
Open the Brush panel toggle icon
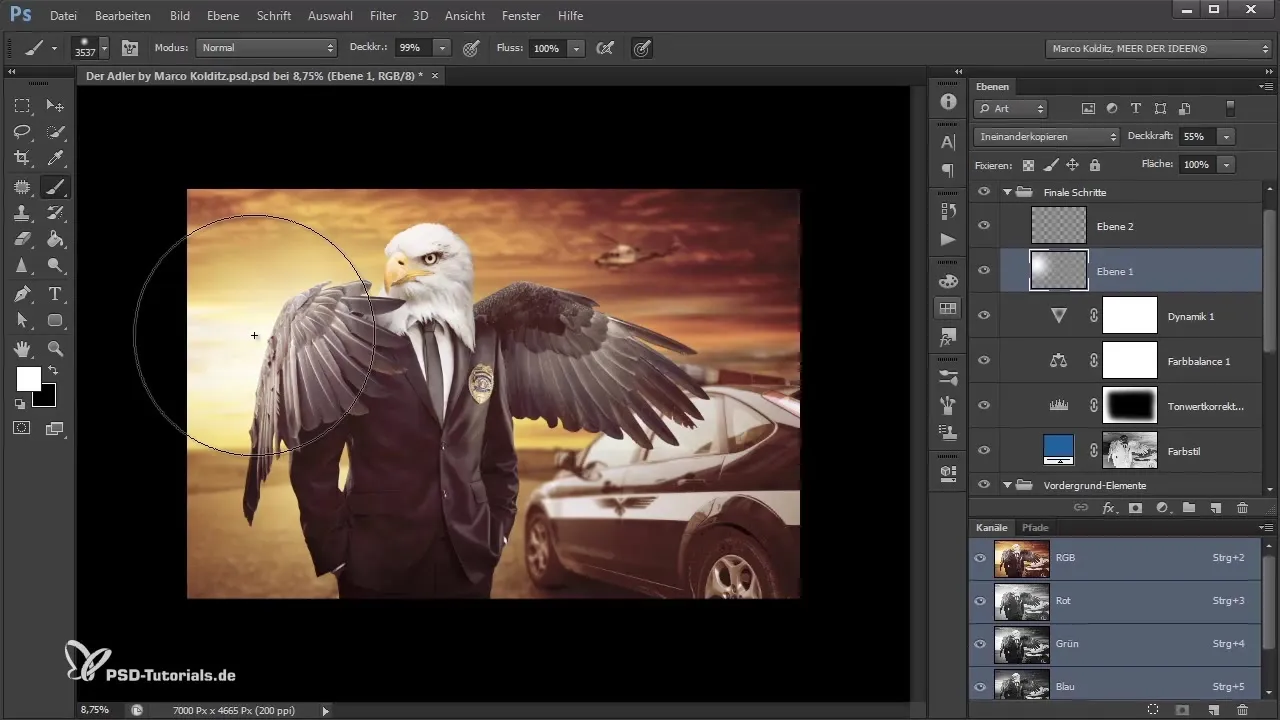pyautogui.click(x=130, y=47)
